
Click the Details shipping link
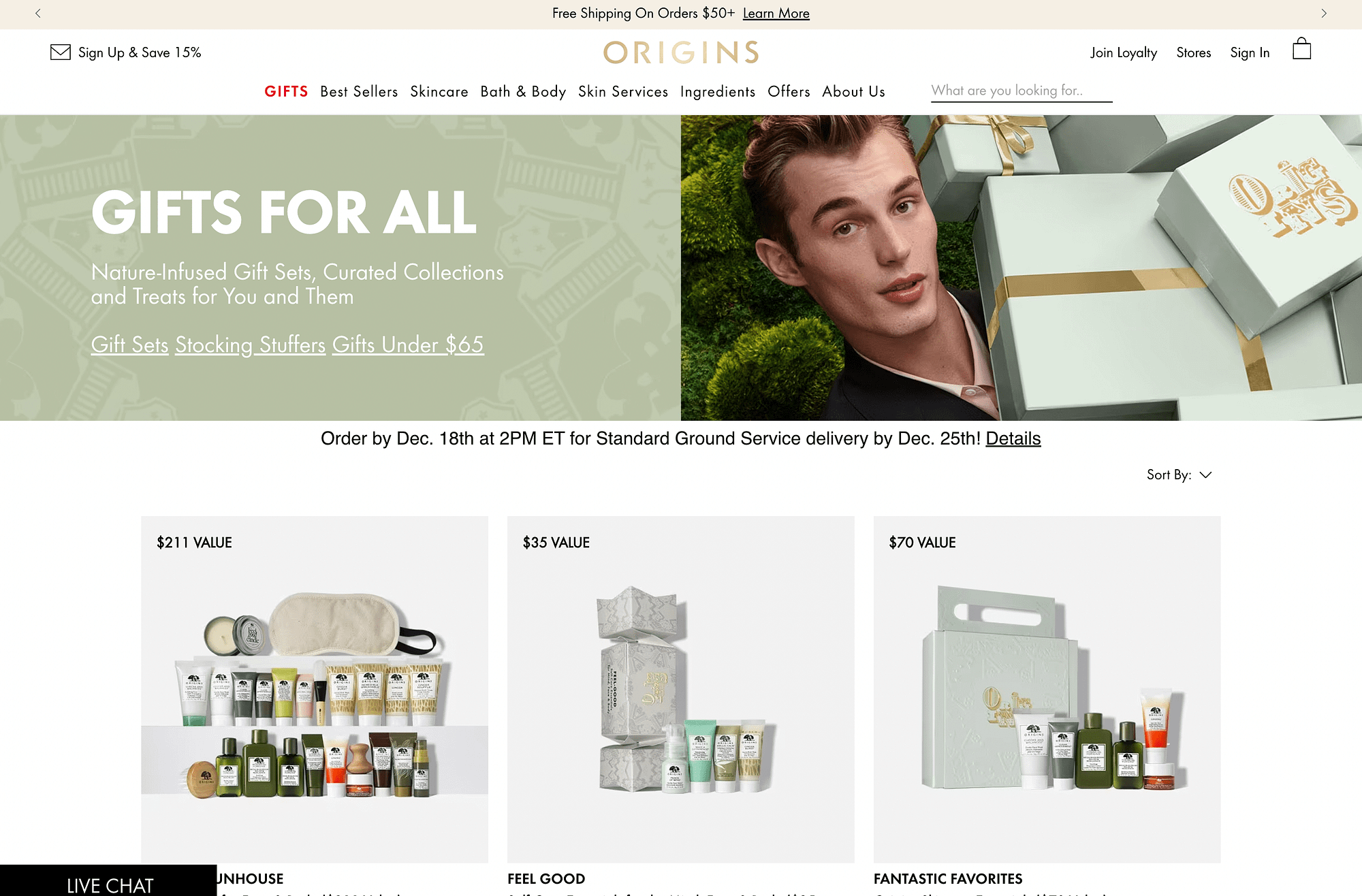(x=1013, y=438)
